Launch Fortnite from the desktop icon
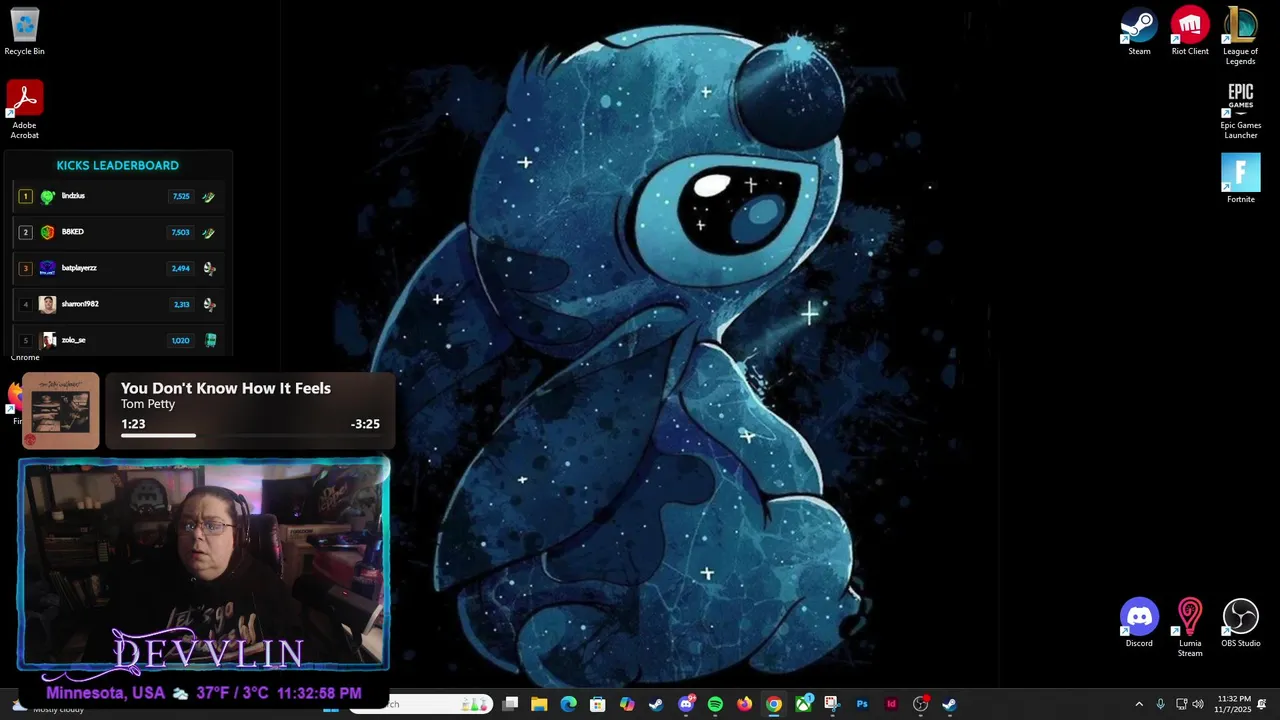Screen dimensions: 1280x720 (x=1241, y=179)
